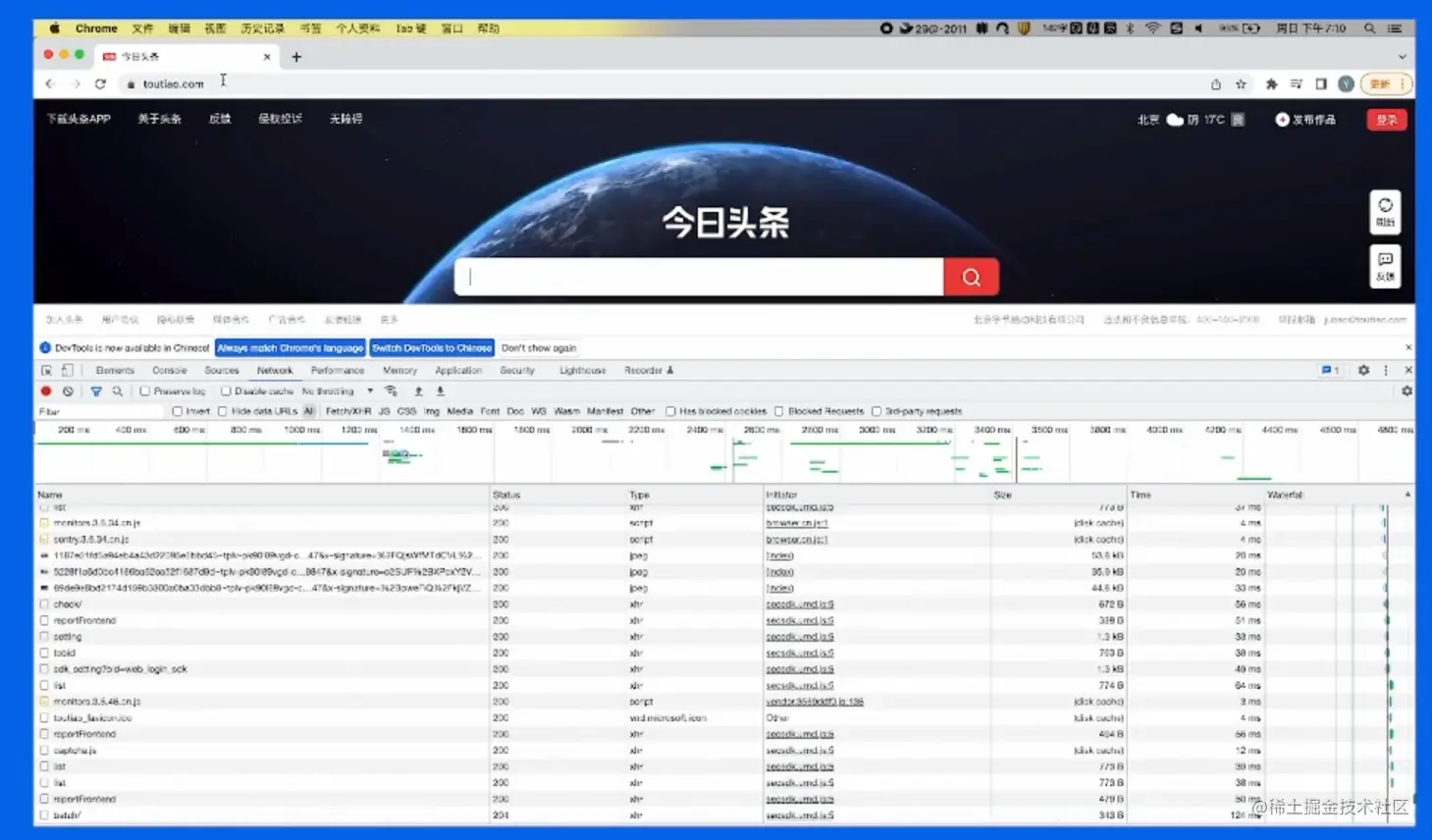1432x840 pixels.
Task: Open the network conditions icon
Action: click(391, 392)
